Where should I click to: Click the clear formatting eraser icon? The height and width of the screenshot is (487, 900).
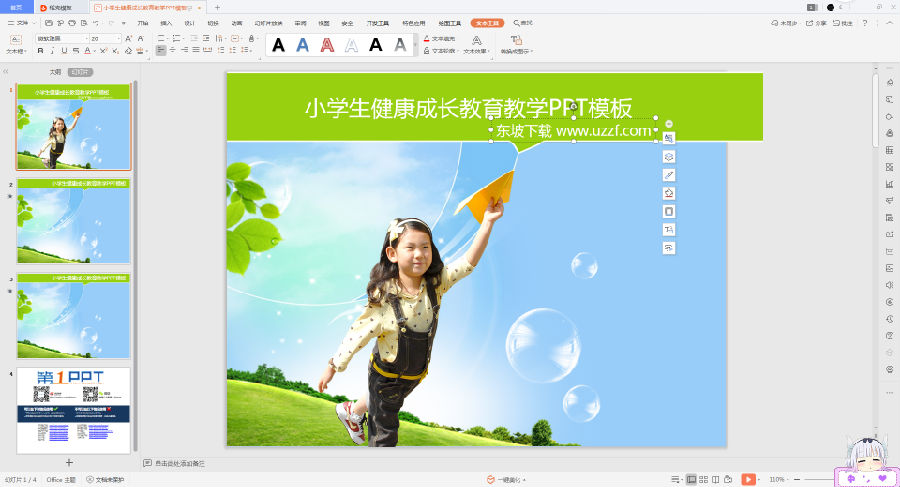tap(128, 51)
